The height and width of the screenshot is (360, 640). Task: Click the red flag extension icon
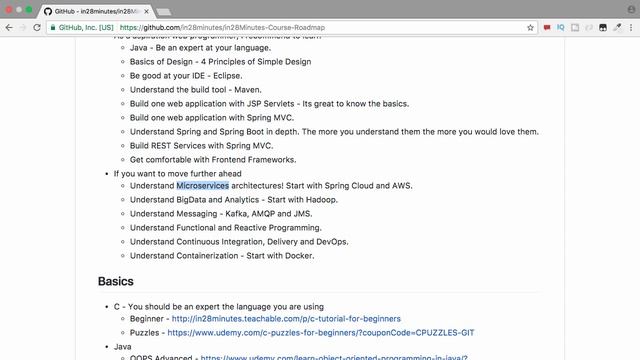coord(547,27)
